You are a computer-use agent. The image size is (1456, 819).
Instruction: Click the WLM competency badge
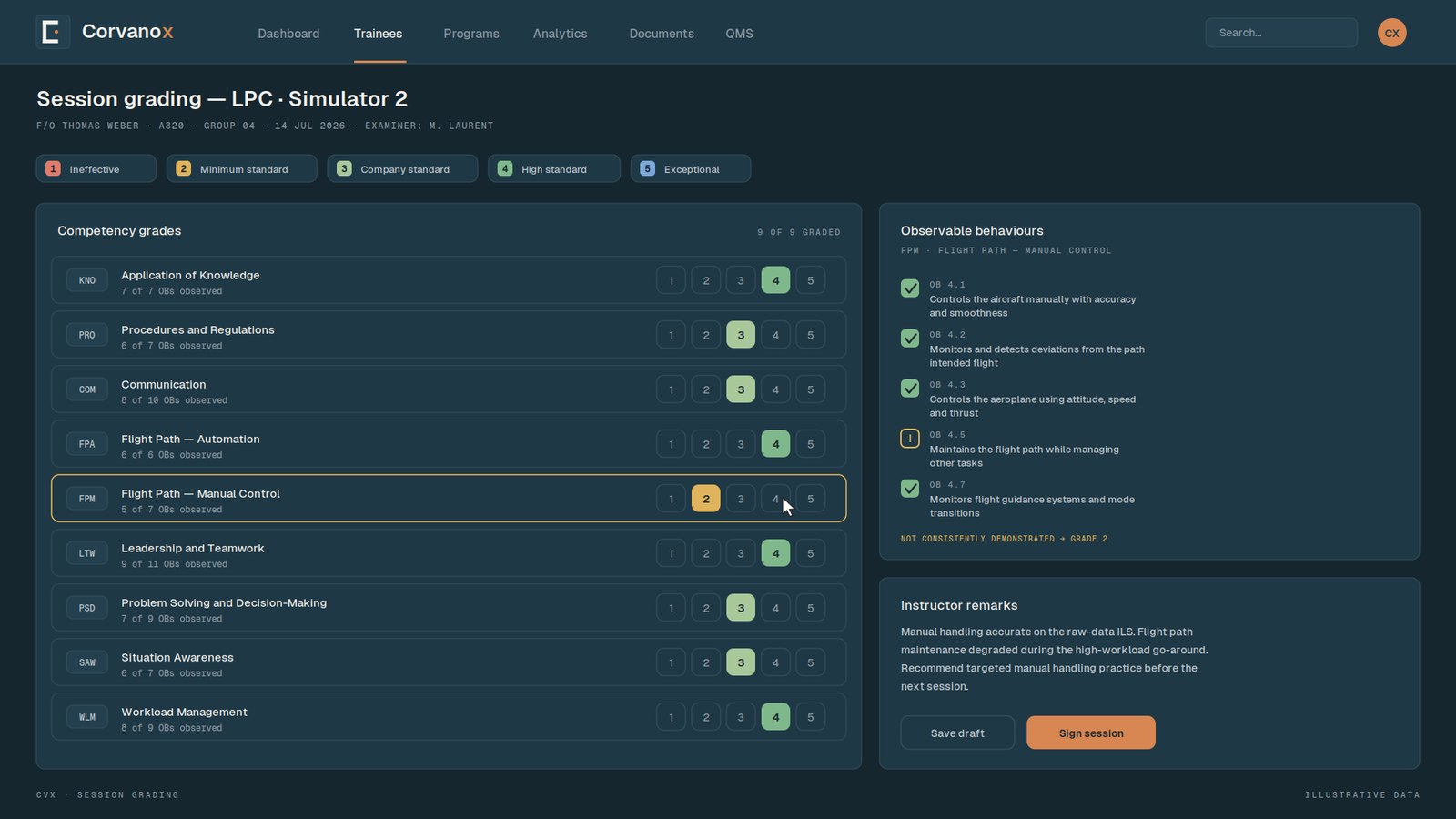[87, 717]
